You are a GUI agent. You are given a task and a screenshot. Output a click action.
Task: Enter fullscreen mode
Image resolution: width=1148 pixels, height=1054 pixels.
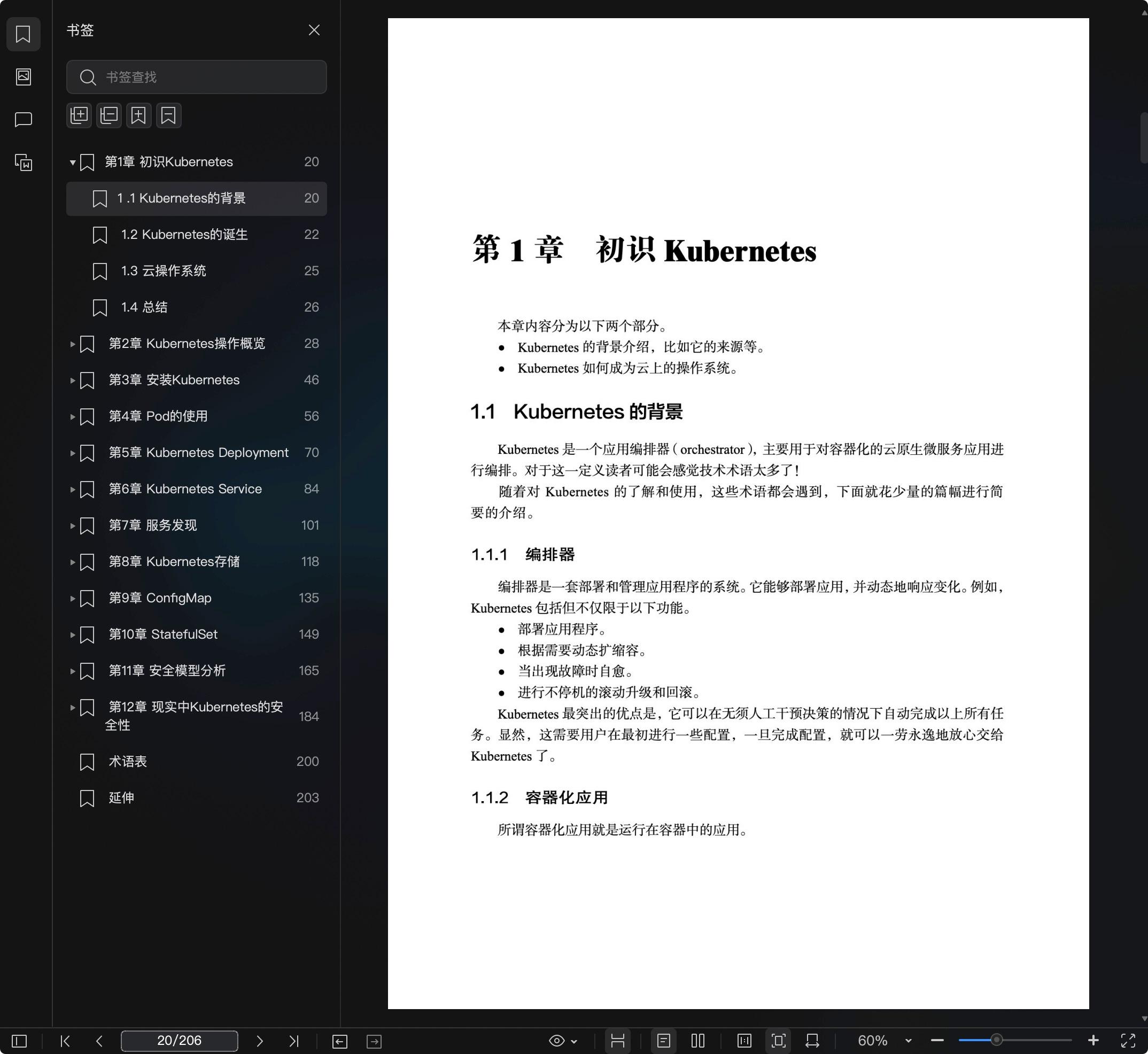tap(1129, 1041)
